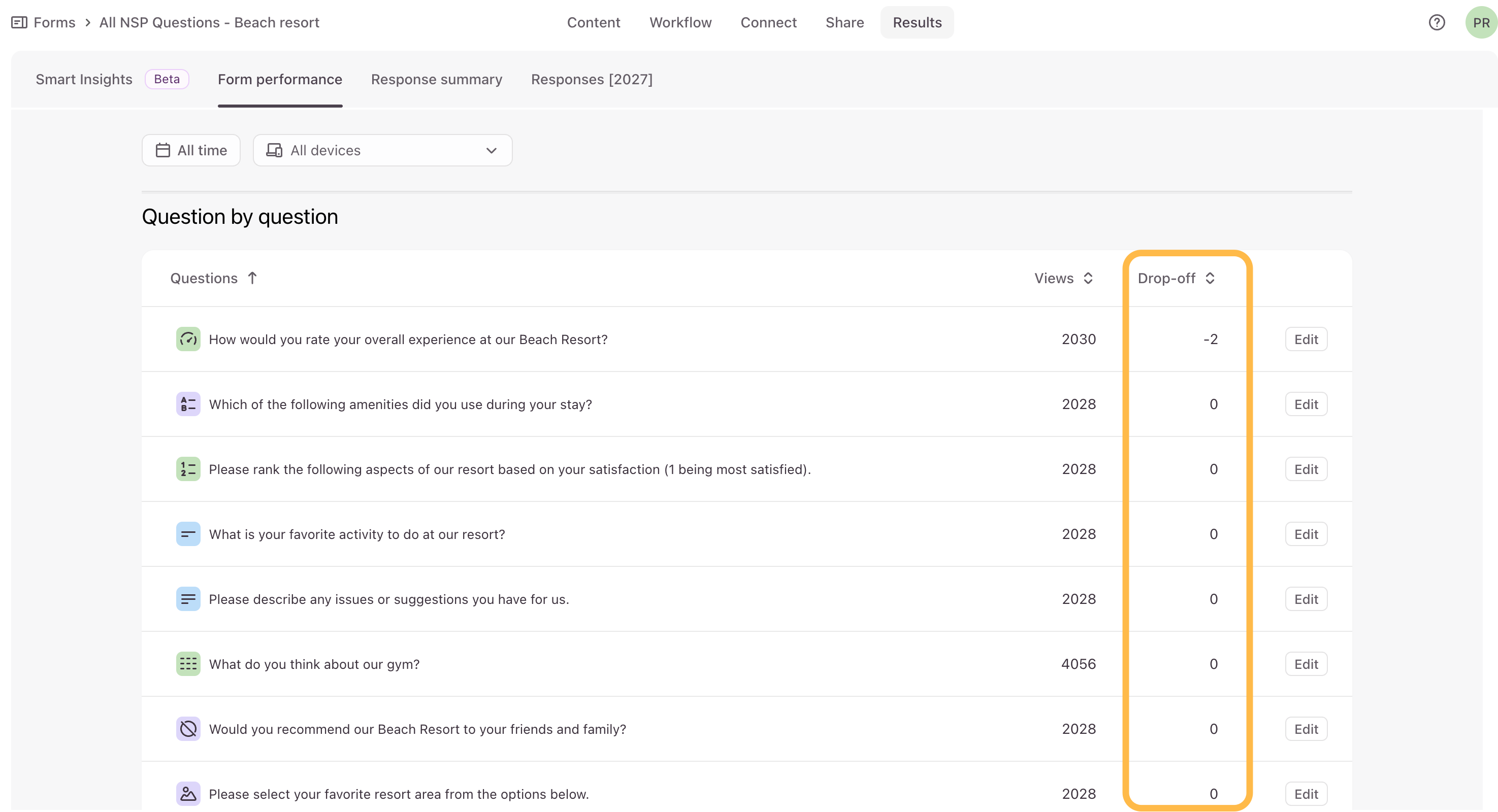This screenshot has width=1498, height=812.
Task: Select the issues or suggestions question text
Action: point(389,600)
